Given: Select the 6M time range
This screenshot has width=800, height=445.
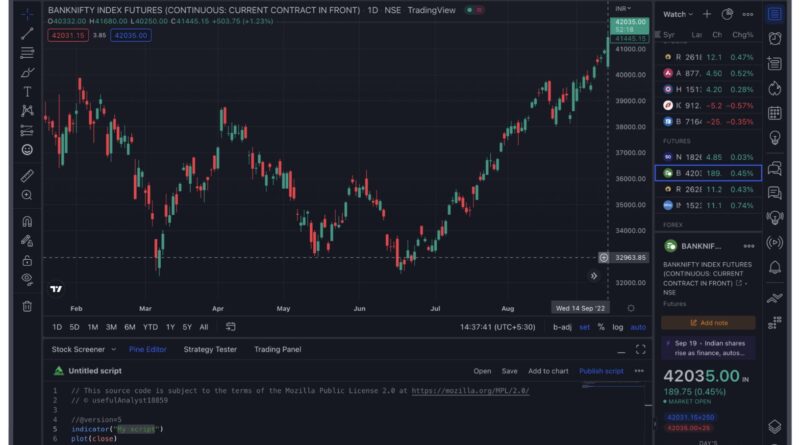Looking at the screenshot, I should click(x=130, y=327).
